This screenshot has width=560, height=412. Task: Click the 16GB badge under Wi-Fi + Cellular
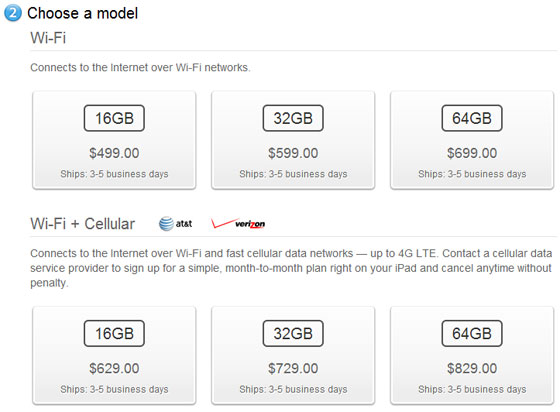tap(114, 333)
